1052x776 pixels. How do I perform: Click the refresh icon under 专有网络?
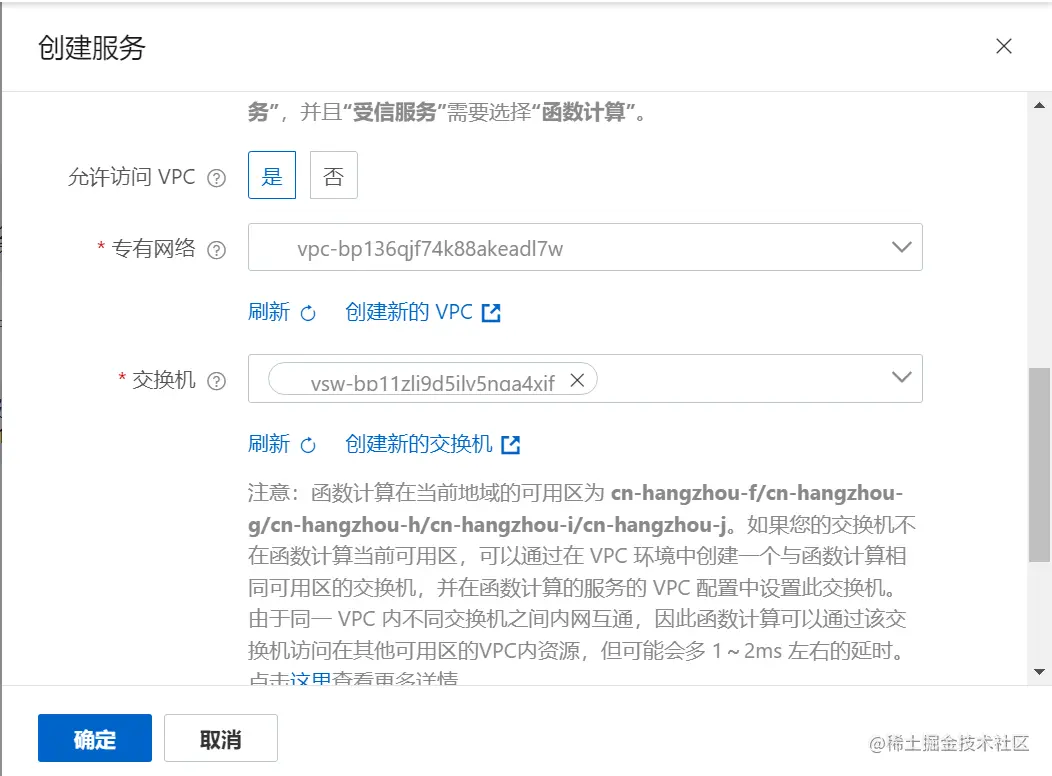pos(308,313)
